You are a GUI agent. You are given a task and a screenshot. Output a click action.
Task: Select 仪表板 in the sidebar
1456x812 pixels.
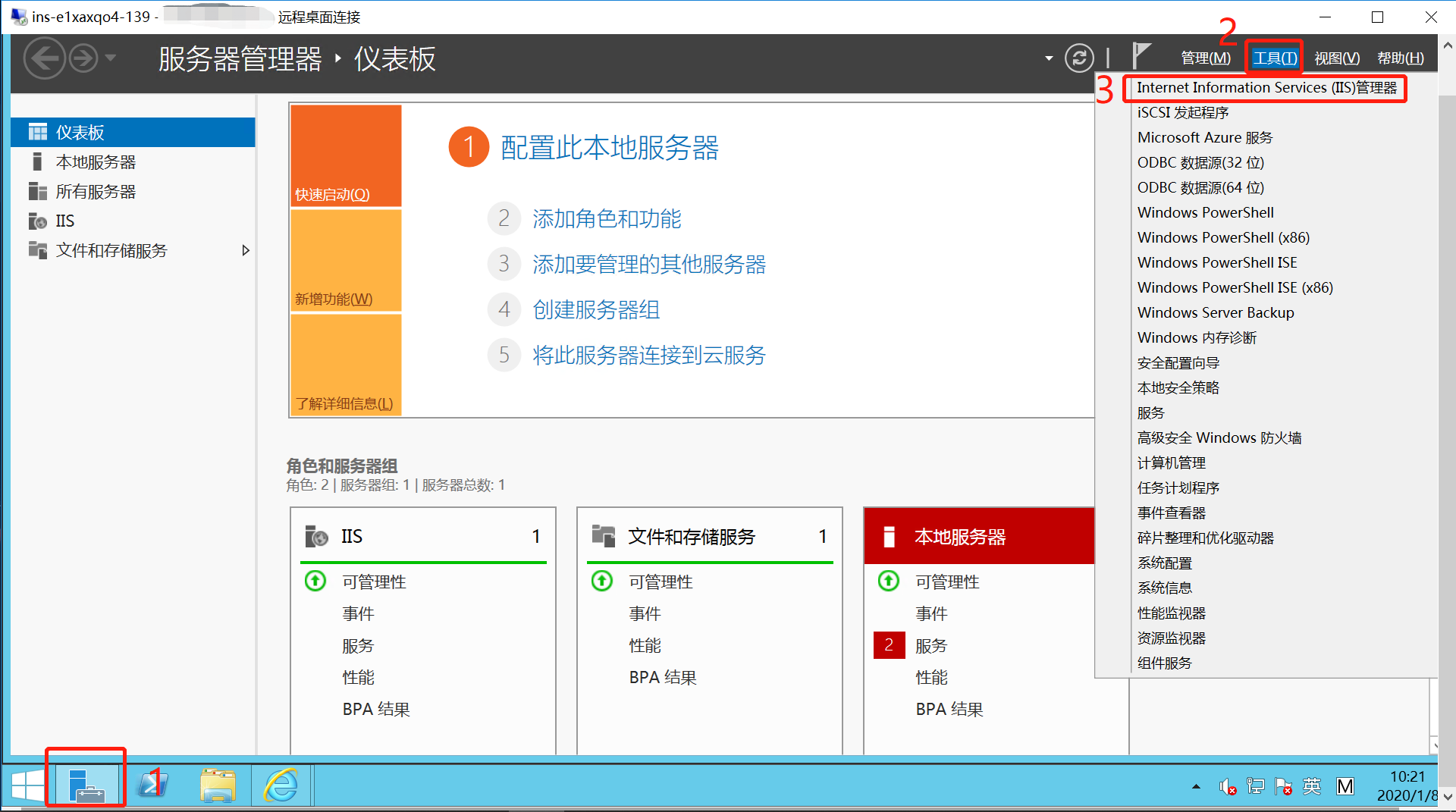133,133
